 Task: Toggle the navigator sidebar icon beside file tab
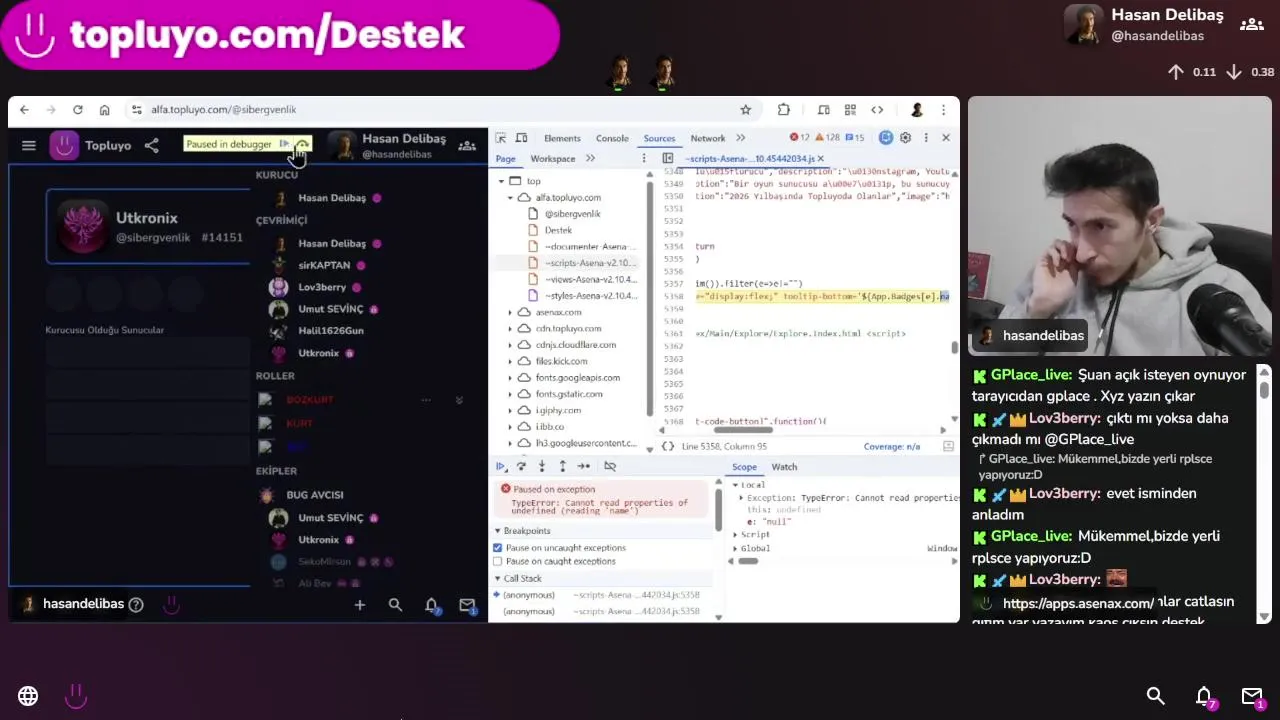667,159
